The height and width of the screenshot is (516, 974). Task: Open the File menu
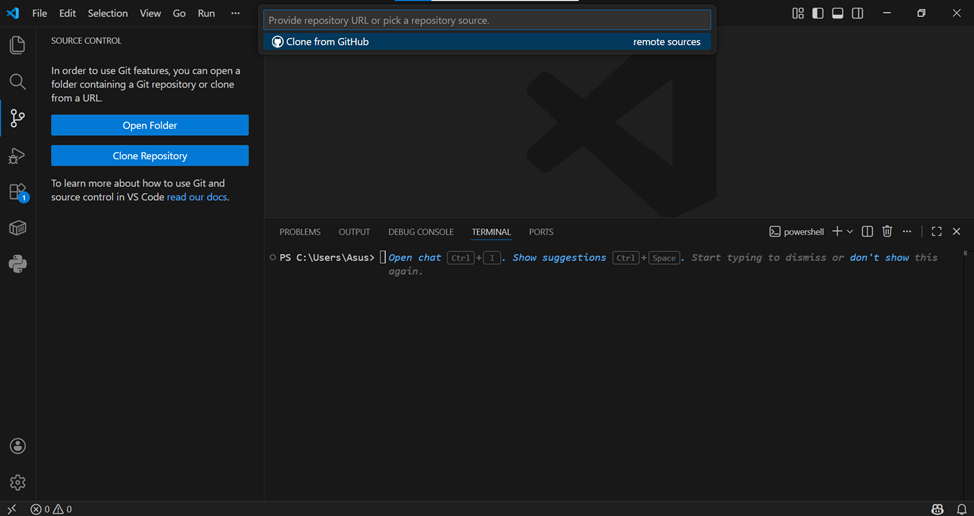tap(40, 13)
